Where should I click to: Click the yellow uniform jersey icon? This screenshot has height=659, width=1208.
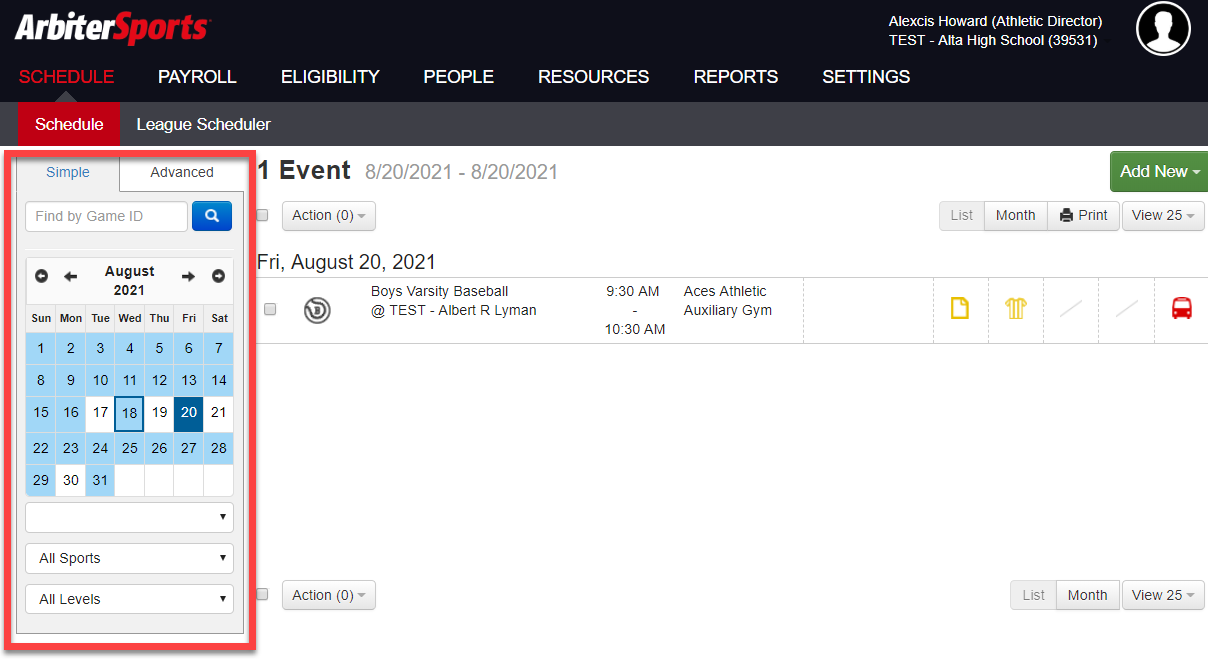click(1016, 309)
